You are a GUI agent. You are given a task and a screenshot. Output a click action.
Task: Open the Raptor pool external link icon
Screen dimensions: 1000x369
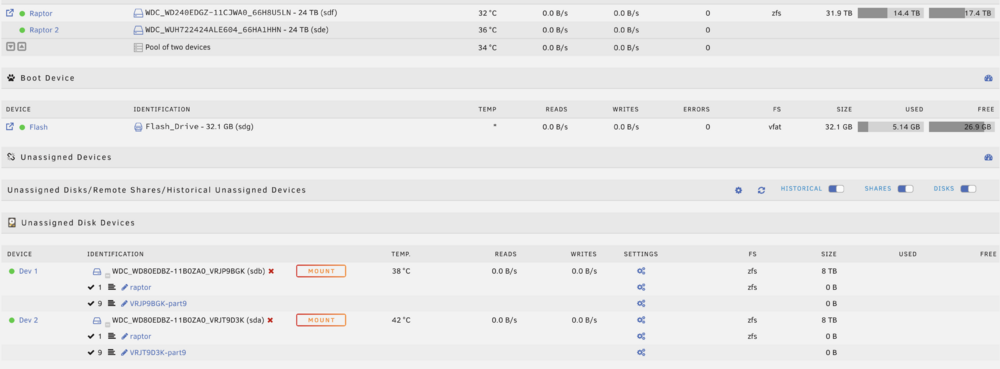click(10, 13)
